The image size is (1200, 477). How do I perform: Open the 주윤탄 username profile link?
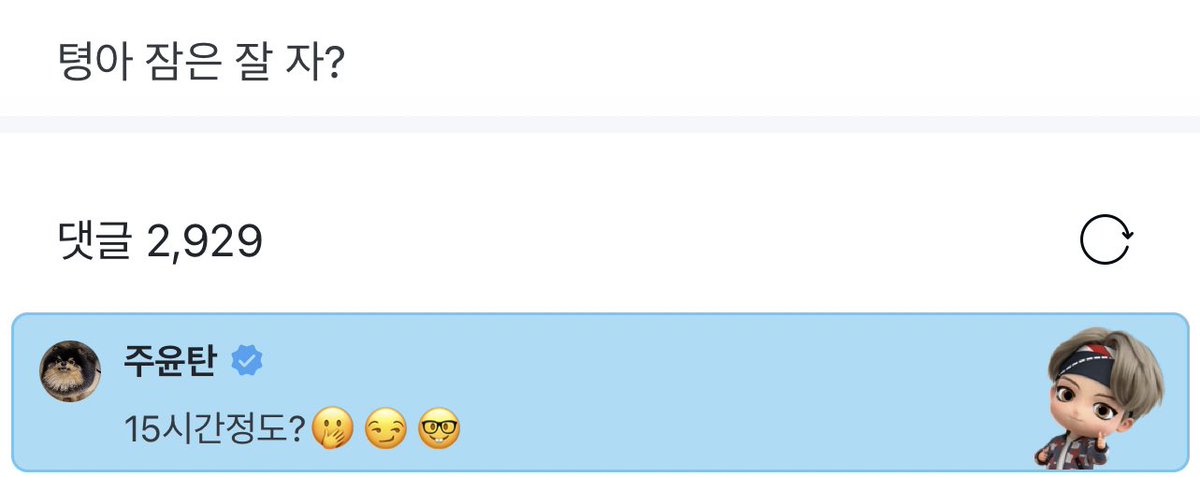[x=171, y=361]
